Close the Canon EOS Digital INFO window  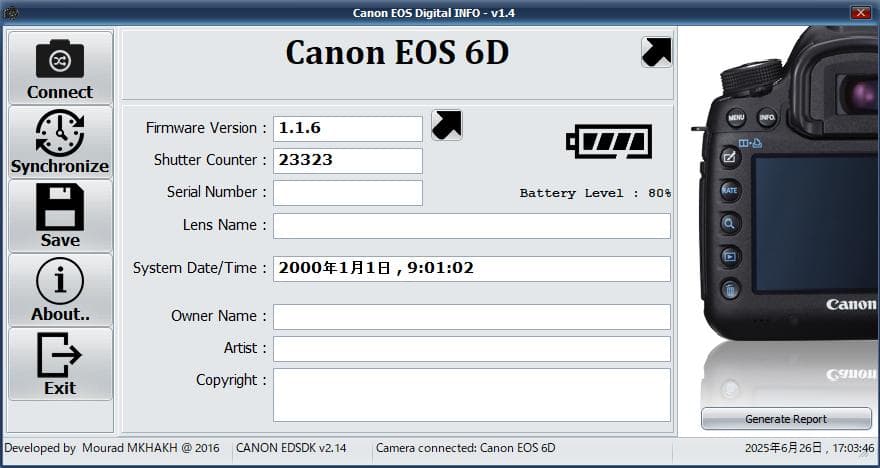860,12
